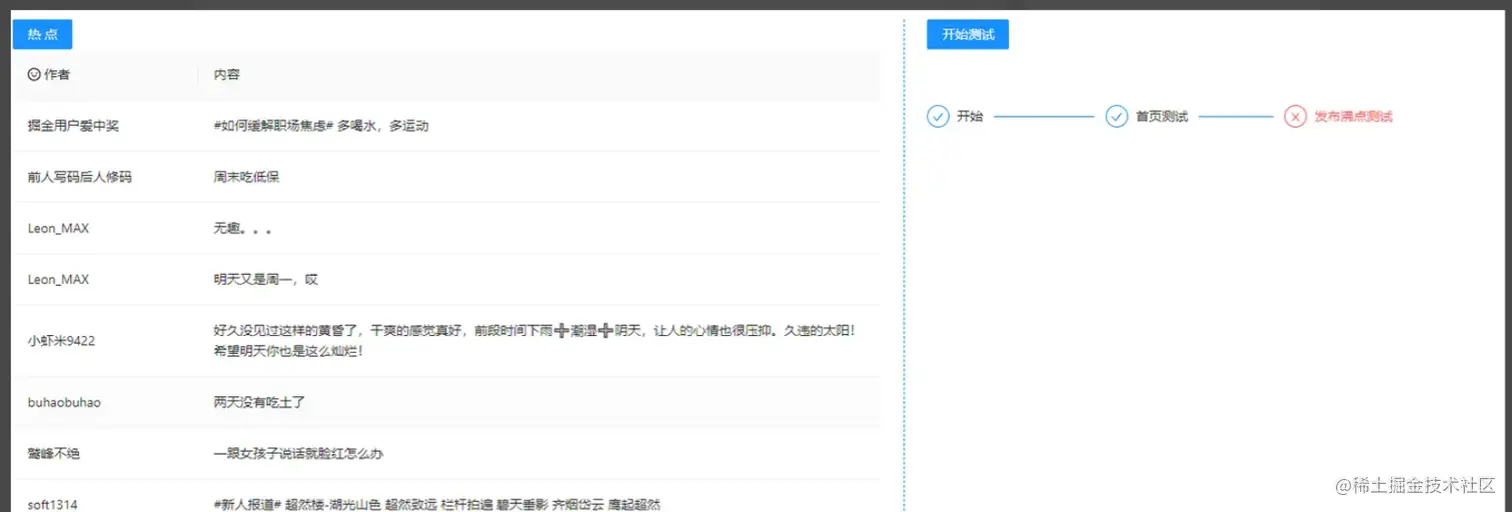Select the 发布沸点测试 failed step label

click(x=1354, y=117)
